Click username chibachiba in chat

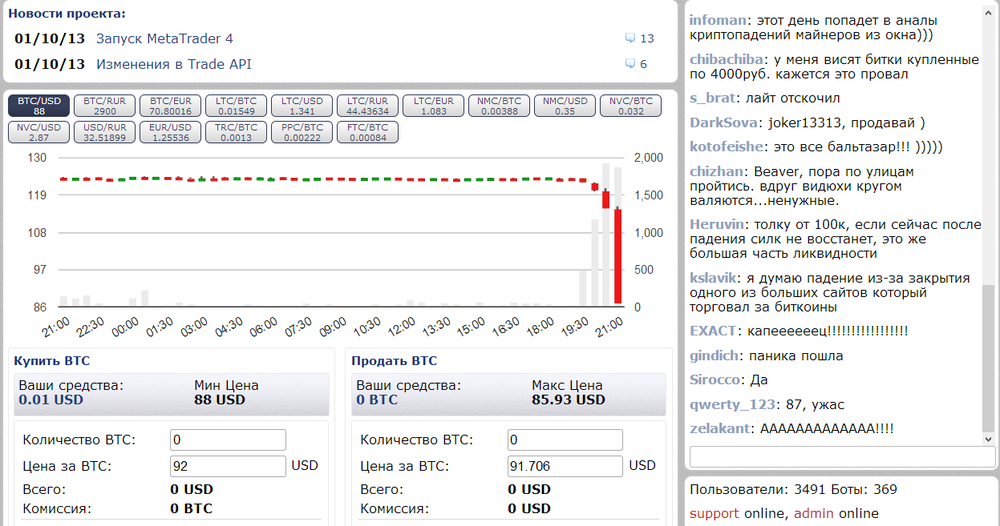pos(726,60)
